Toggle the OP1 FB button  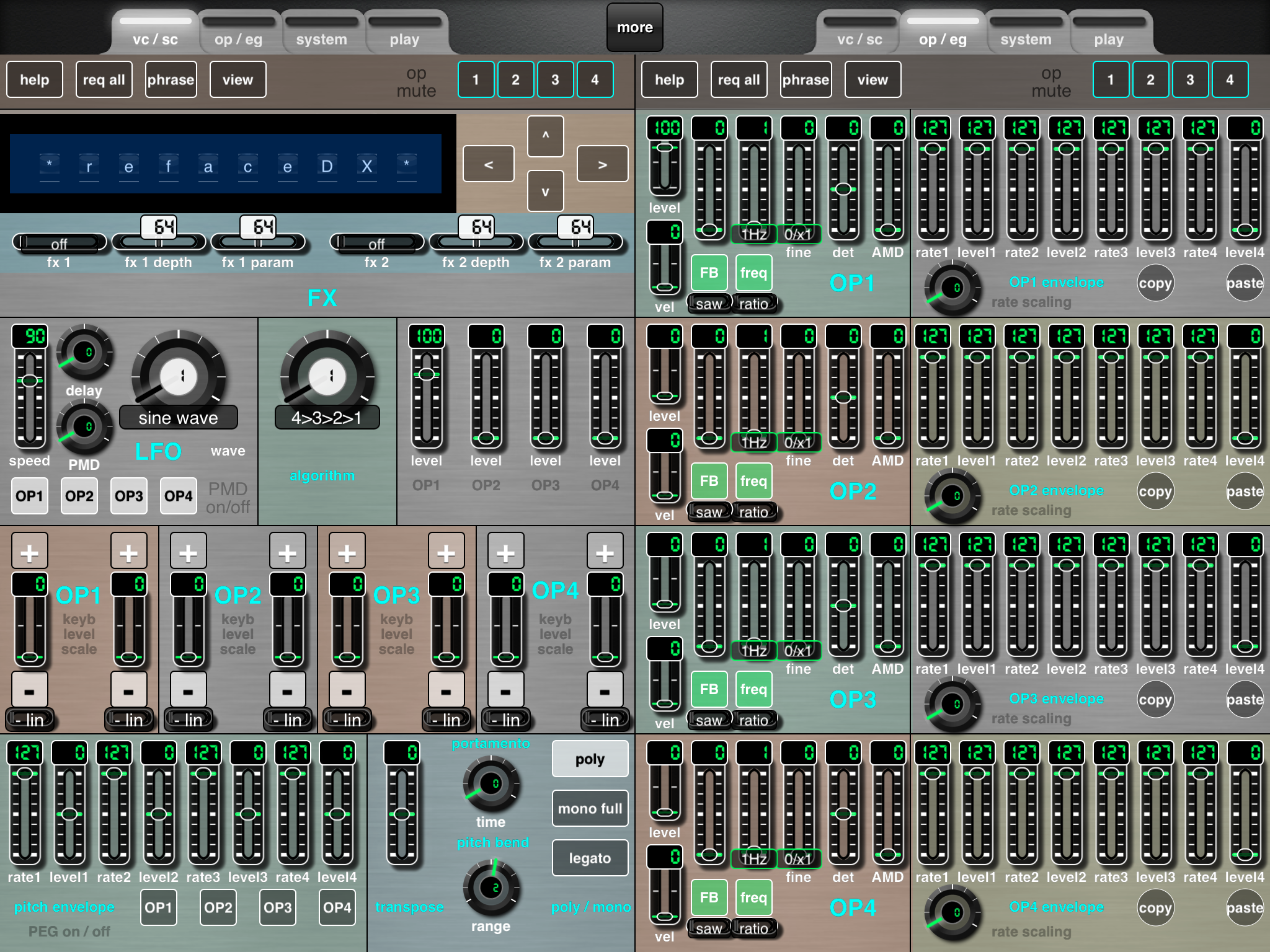[x=709, y=273]
